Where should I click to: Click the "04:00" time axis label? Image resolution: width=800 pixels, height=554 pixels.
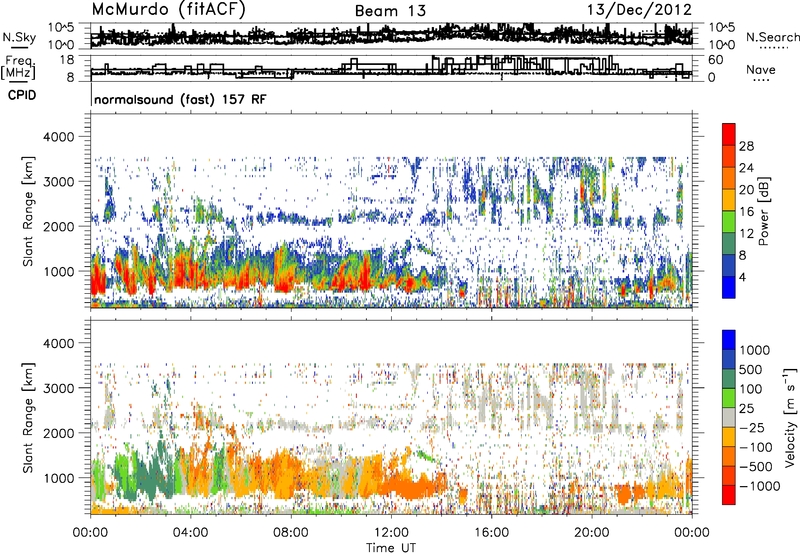tap(190, 533)
